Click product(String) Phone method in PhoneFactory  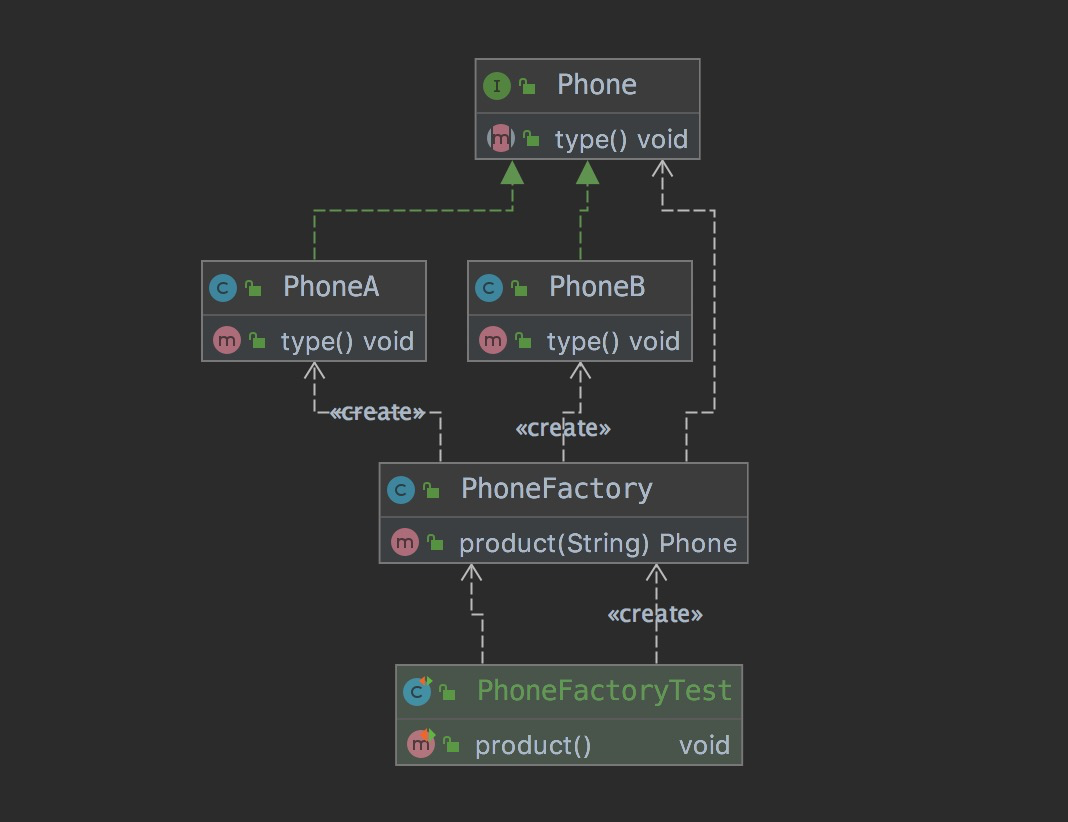click(x=597, y=543)
